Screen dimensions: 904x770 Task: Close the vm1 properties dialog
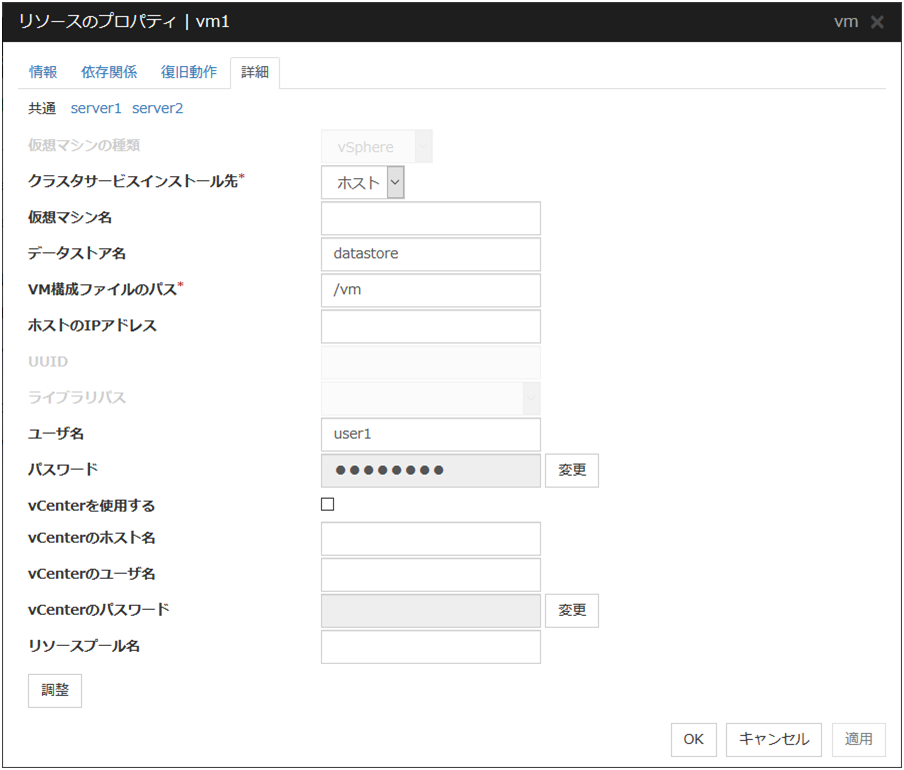[877, 22]
